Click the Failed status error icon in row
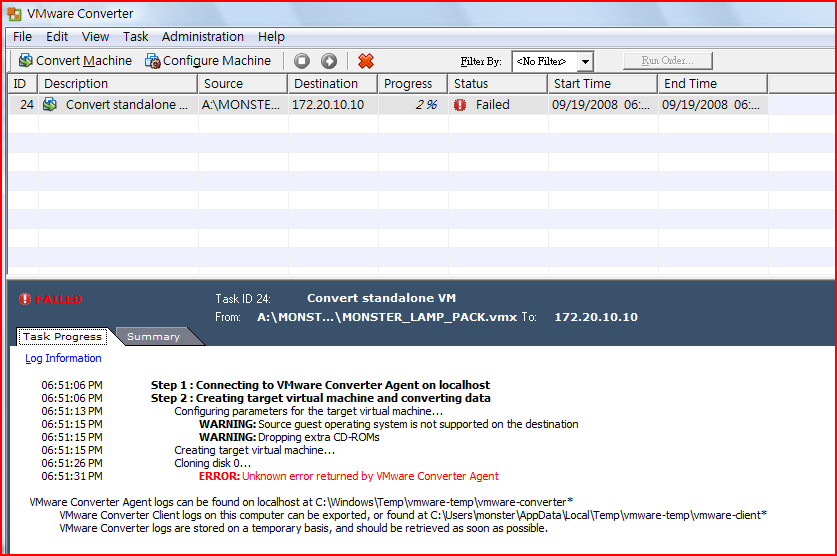The width and height of the screenshot is (837, 556). point(460,105)
